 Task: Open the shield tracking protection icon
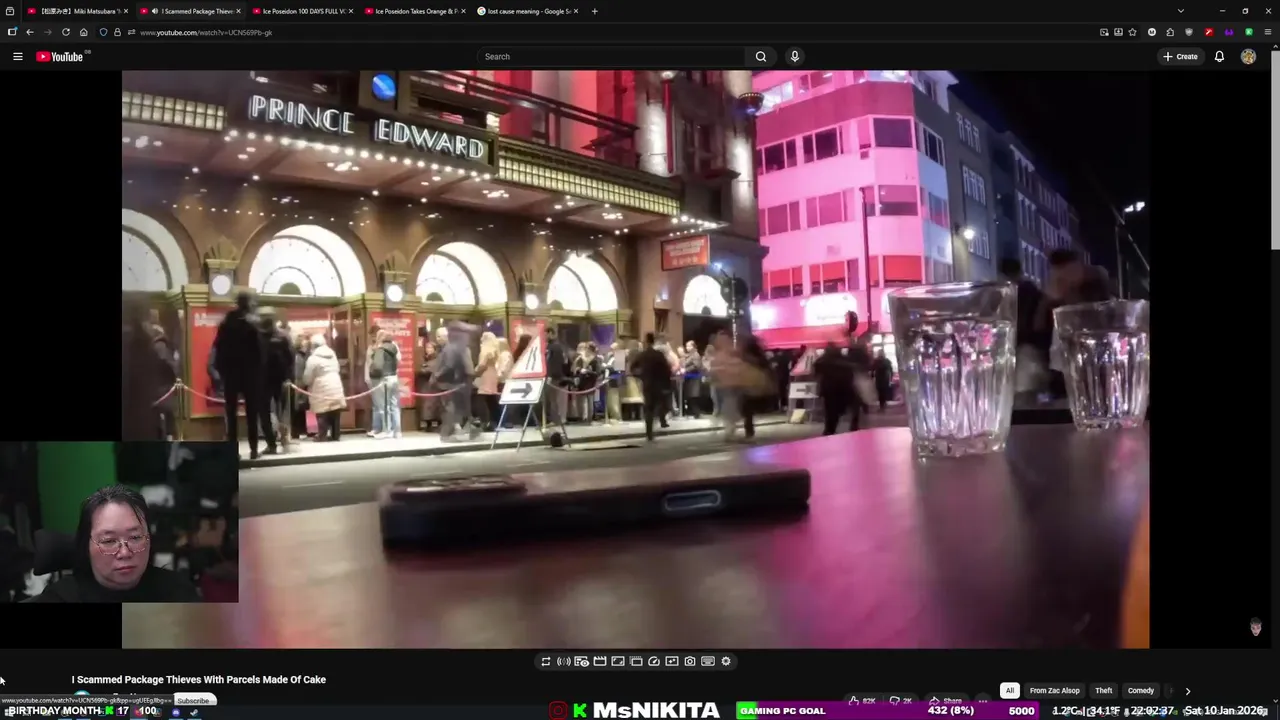[103, 32]
